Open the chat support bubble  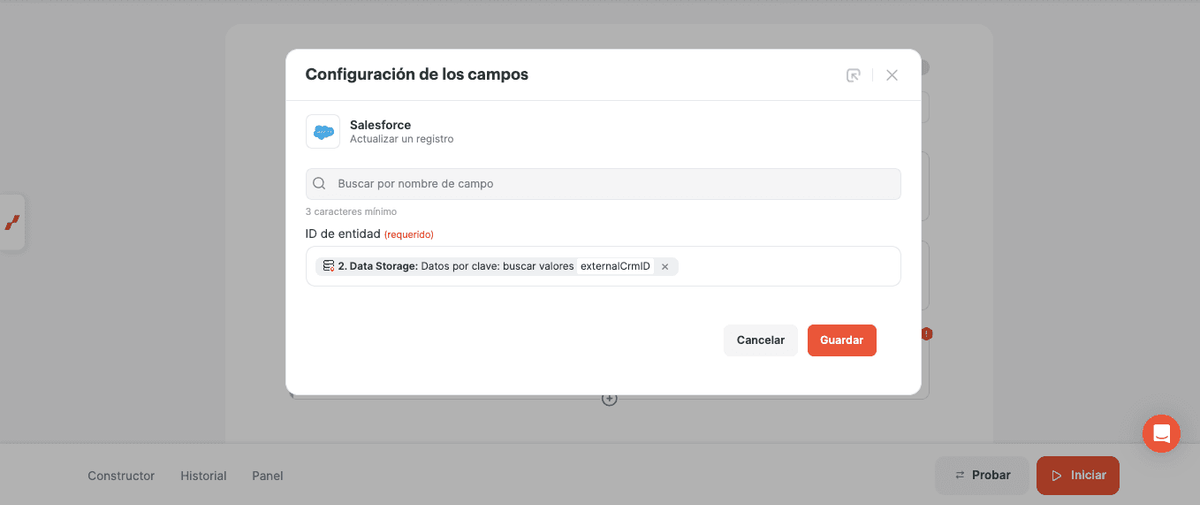point(1162,433)
